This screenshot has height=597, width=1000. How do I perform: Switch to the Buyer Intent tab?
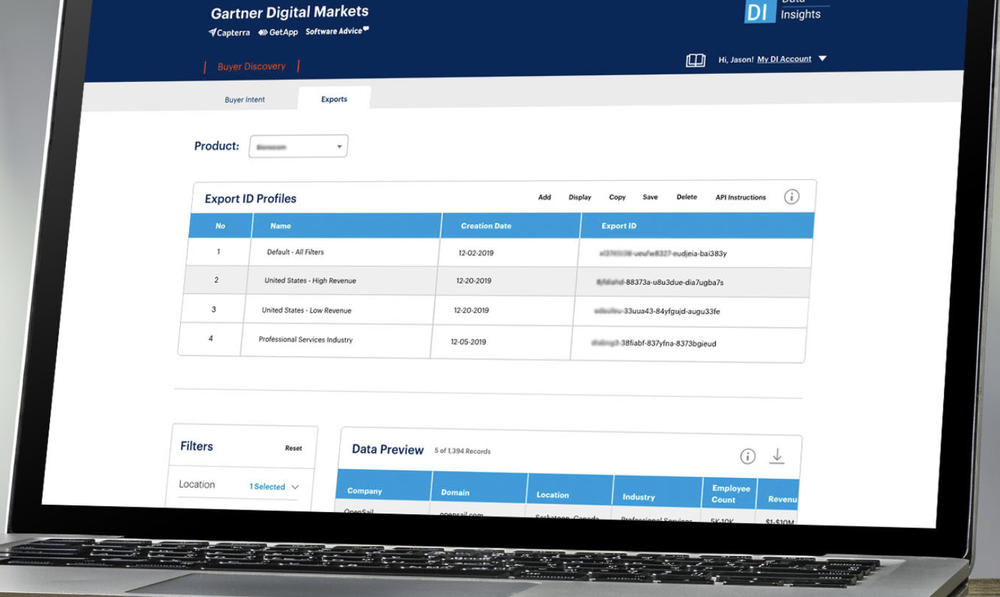click(244, 100)
